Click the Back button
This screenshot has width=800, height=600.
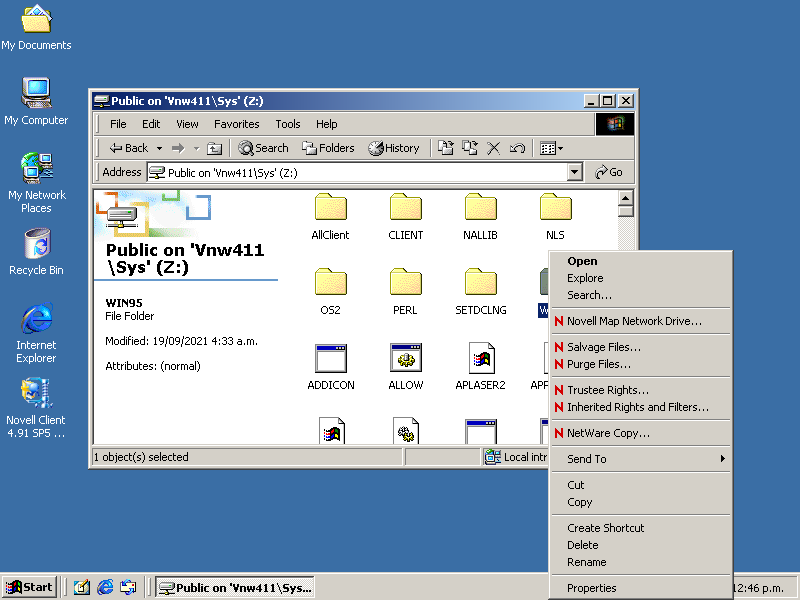[x=128, y=148]
